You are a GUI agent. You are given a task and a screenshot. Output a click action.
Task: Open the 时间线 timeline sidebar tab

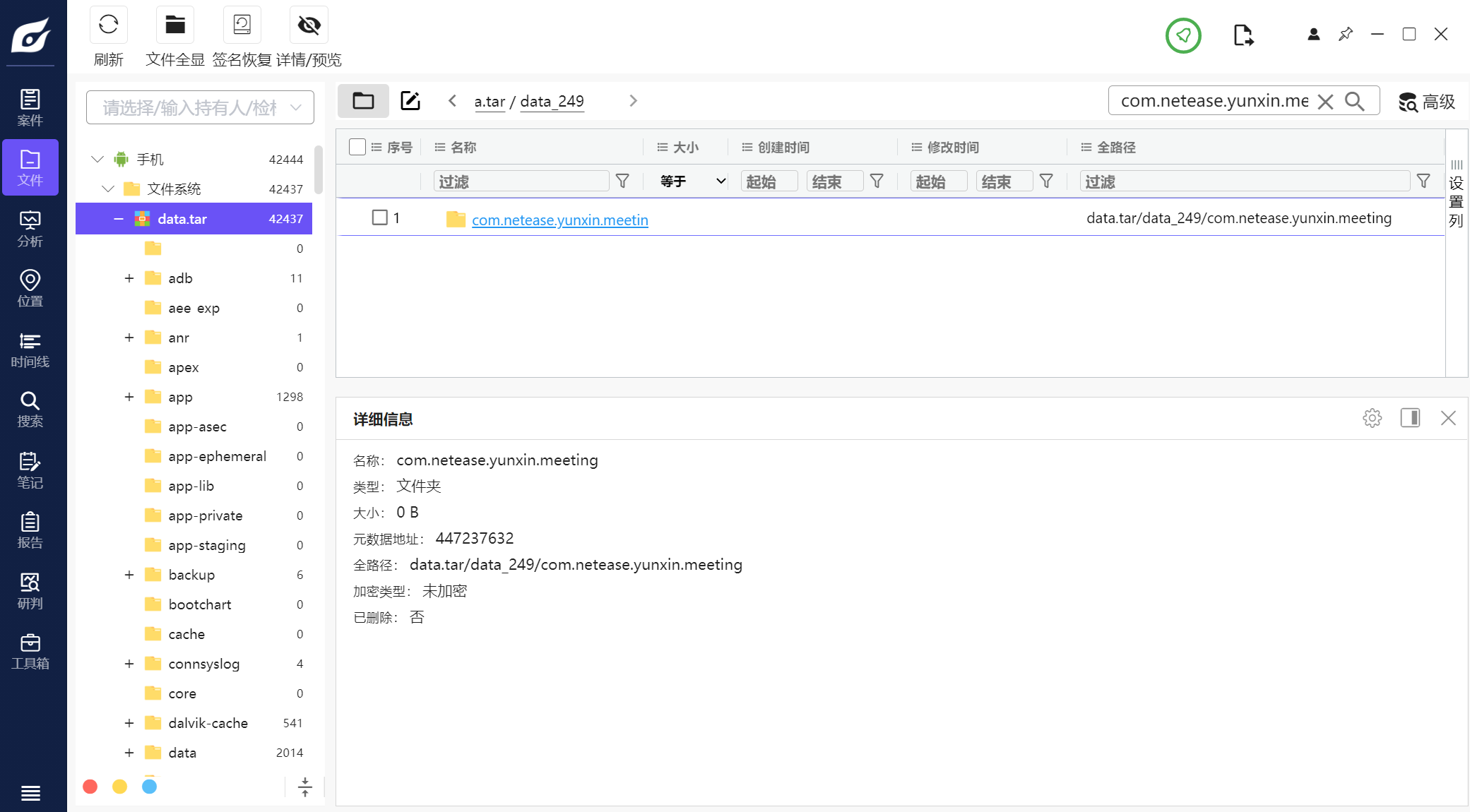30,350
